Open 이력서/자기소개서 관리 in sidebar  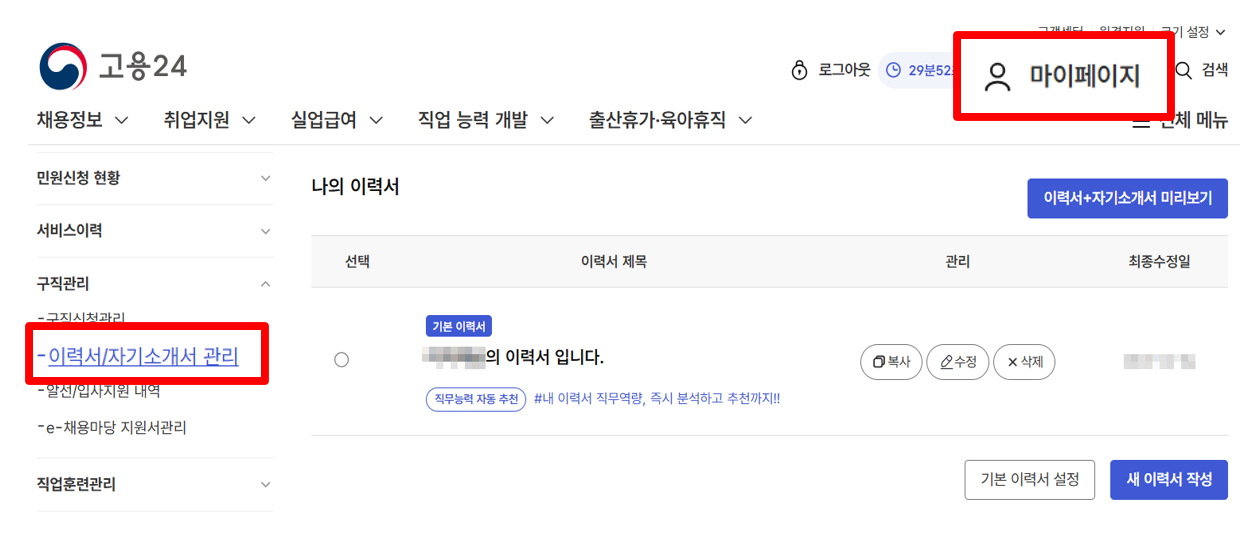tap(143, 356)
